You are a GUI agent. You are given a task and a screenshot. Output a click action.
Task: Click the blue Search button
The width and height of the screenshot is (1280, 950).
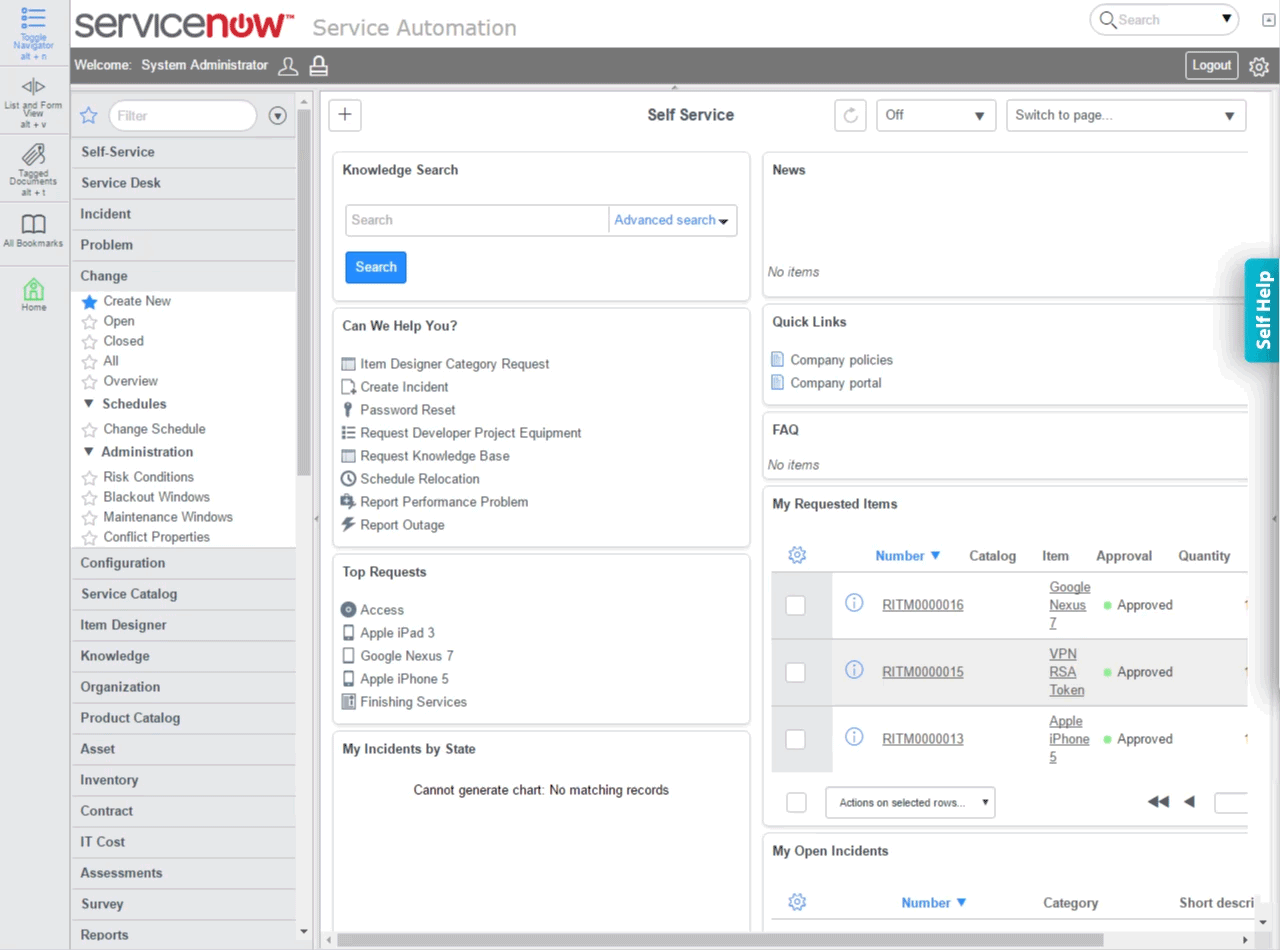click(376, 267)
